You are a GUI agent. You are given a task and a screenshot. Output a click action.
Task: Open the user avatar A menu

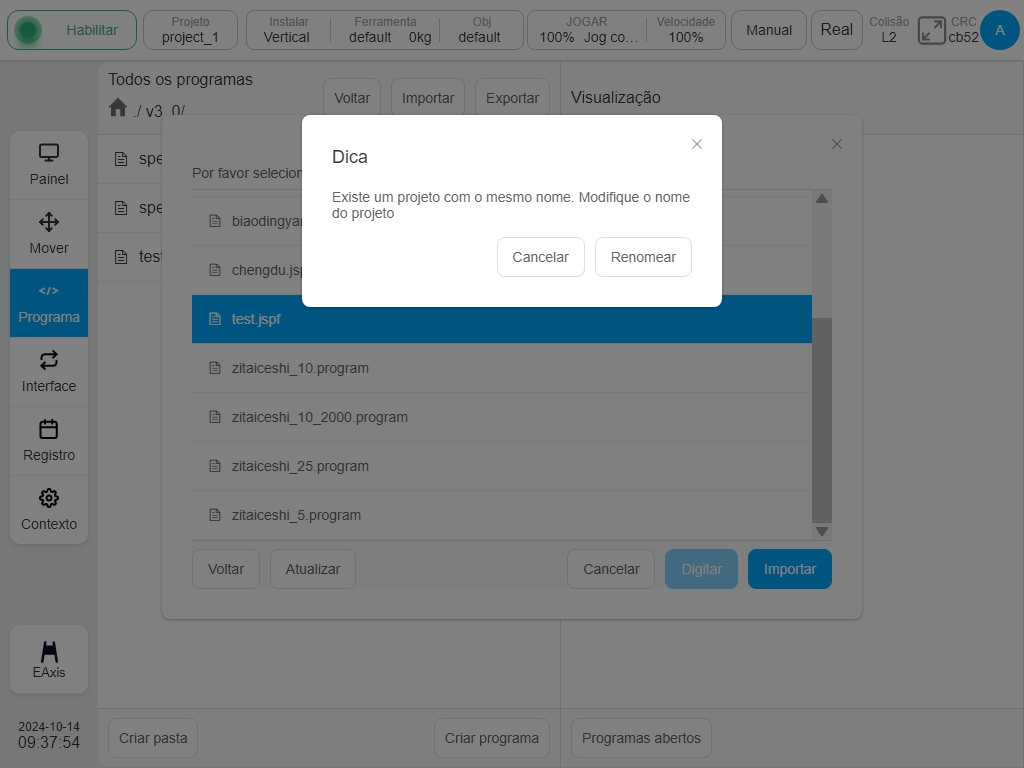[x=999, y=30]
